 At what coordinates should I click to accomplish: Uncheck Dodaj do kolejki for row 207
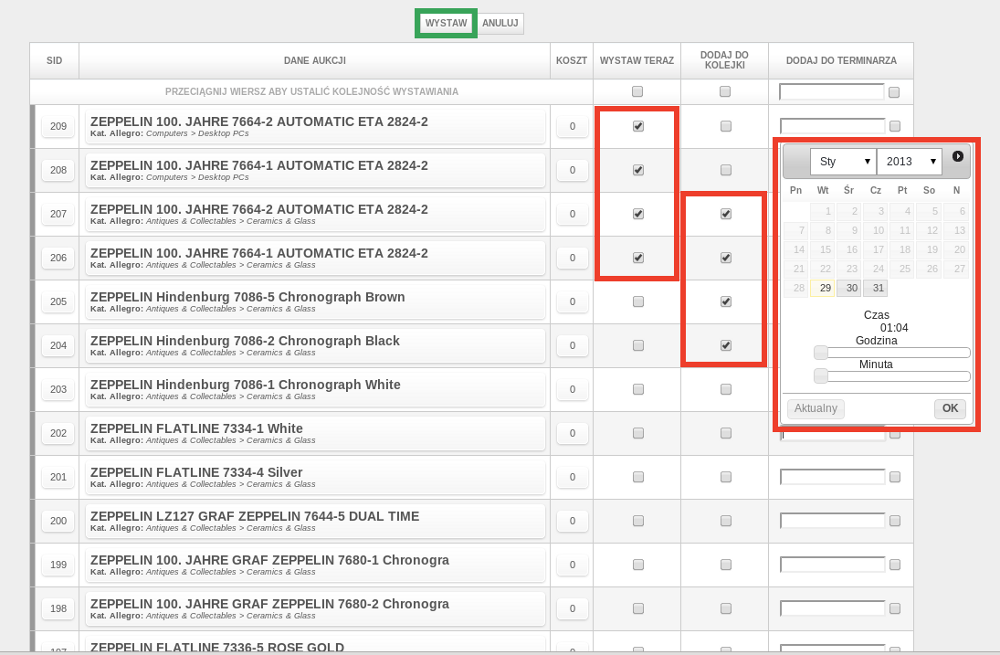(726, 214)
